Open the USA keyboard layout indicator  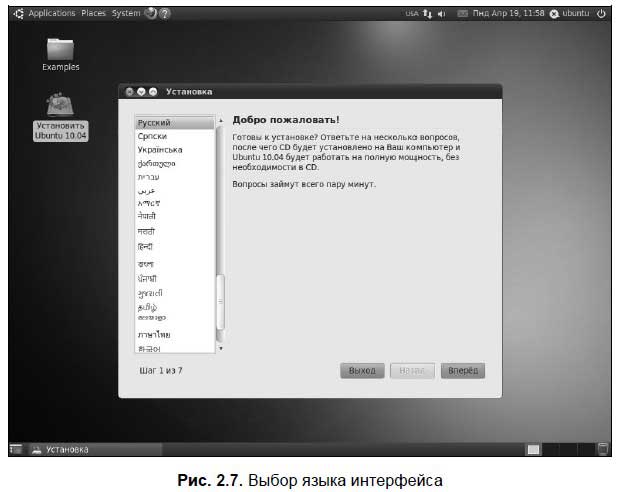click(x=411, y=14)
